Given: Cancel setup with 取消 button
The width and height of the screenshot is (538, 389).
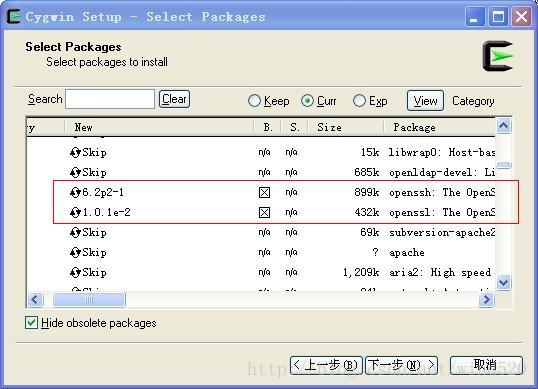Looking at the screenshot, I should click(x=486, y=365).
